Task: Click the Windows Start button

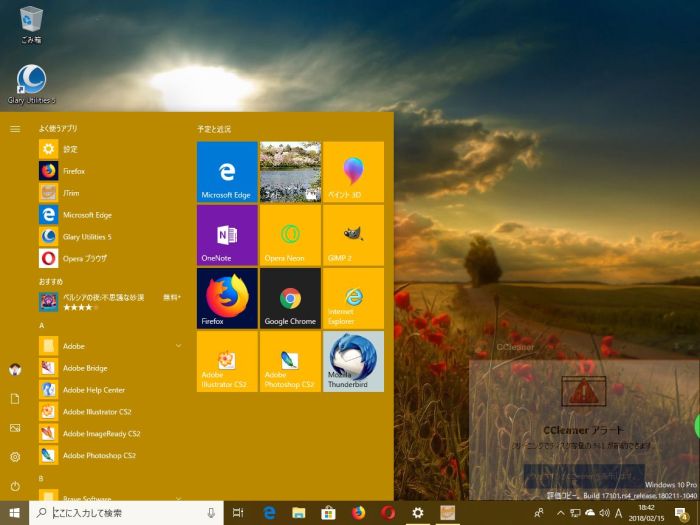Action: click(x=14, y=513)
